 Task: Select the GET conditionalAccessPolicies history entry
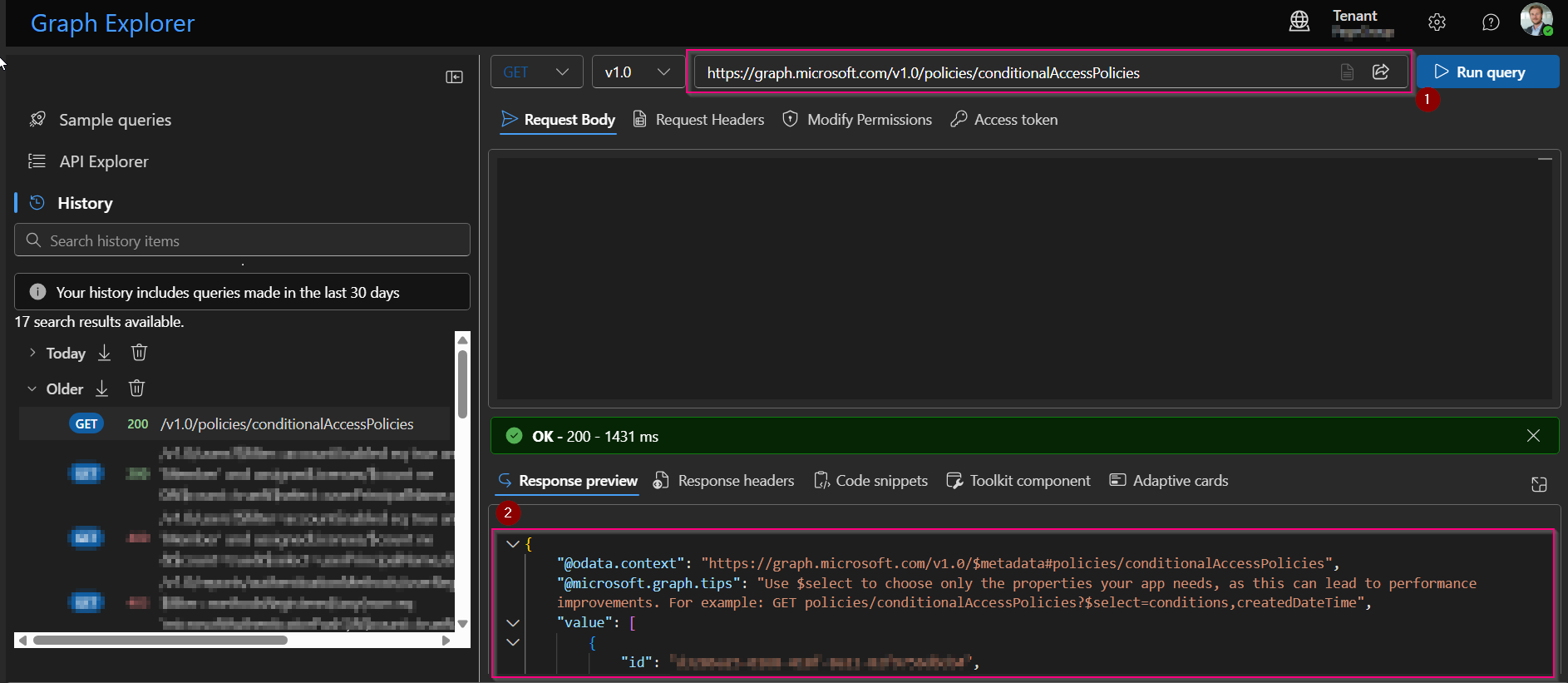click(x=235, y=424)
